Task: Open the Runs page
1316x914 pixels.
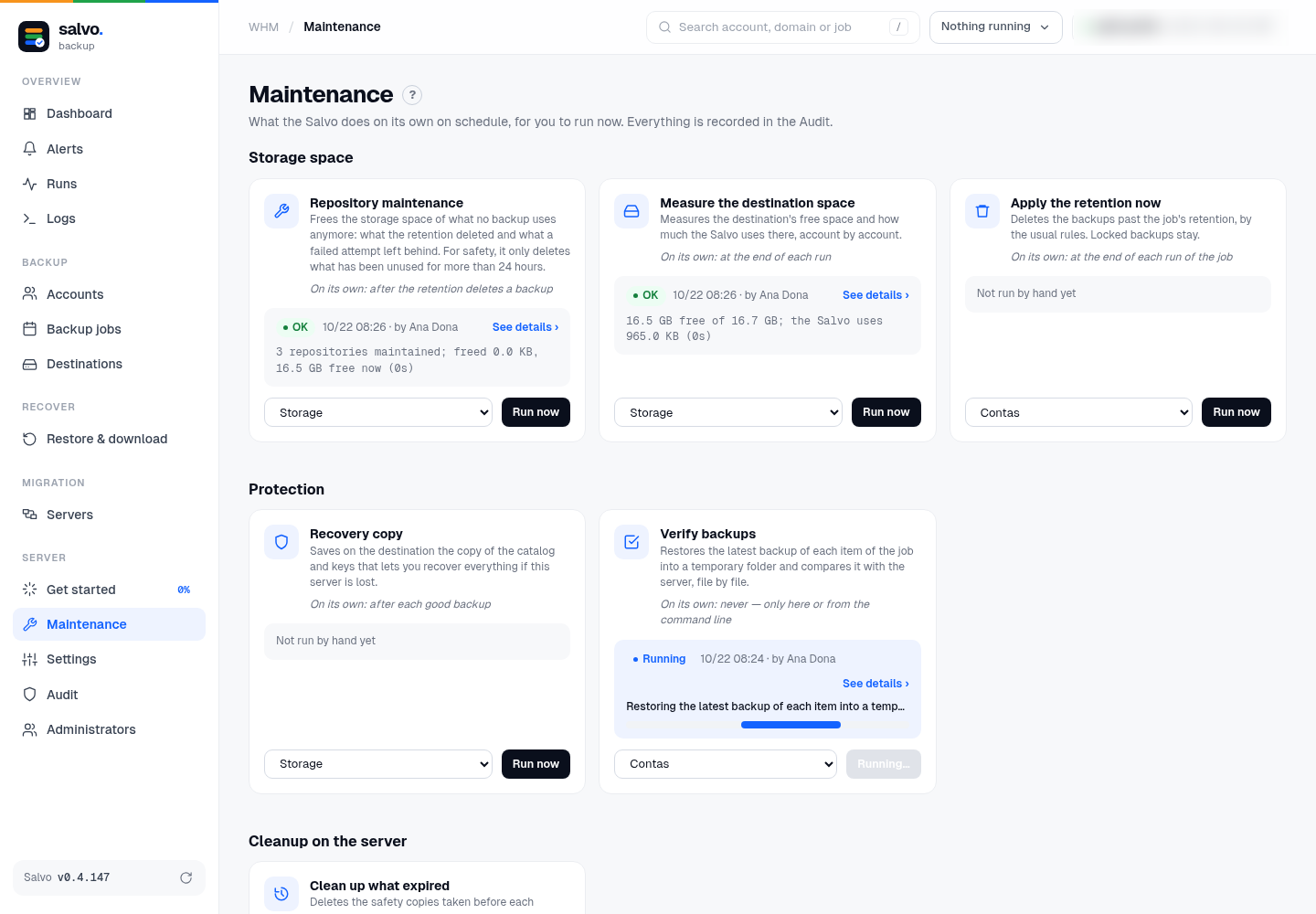Action: click(109, 184)
